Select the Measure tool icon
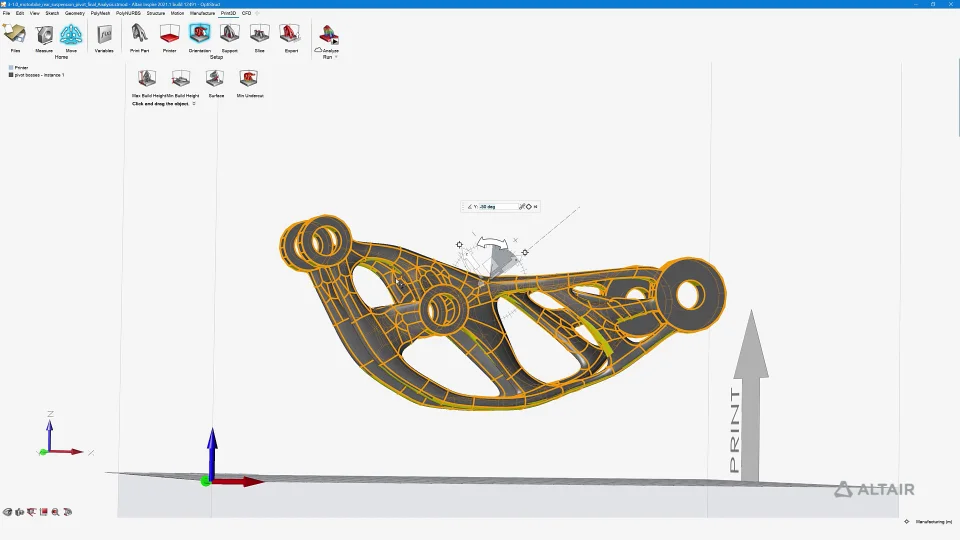The height and width of the screenshot is (540, 960). pos(44,35)
